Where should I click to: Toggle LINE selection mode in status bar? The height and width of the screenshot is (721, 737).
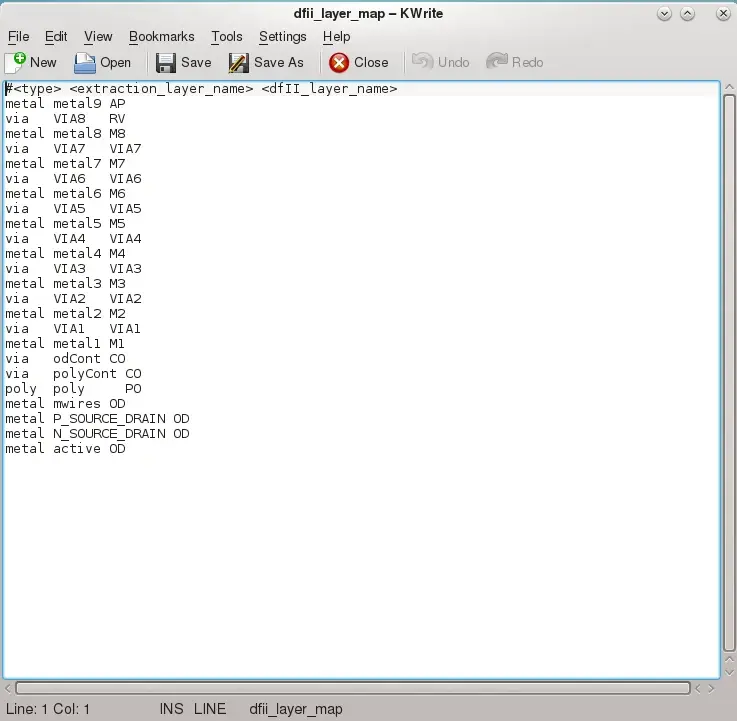pyautogui.click(x=210, y=709)
